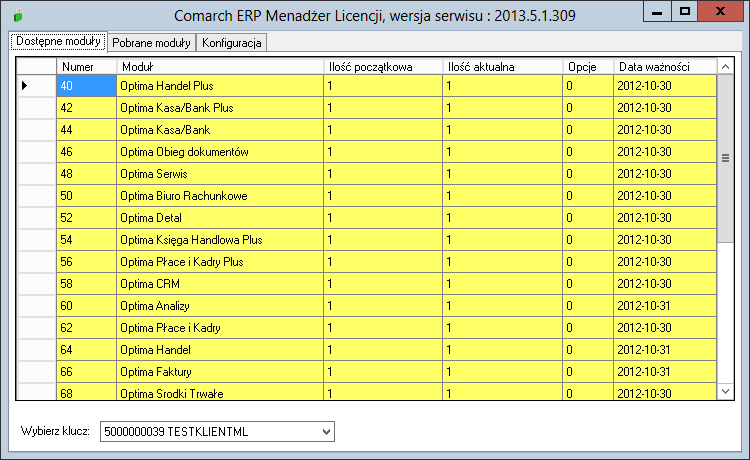Select the Dostępne moduły tab
750x460 pixels.
(x=58, y=41)
